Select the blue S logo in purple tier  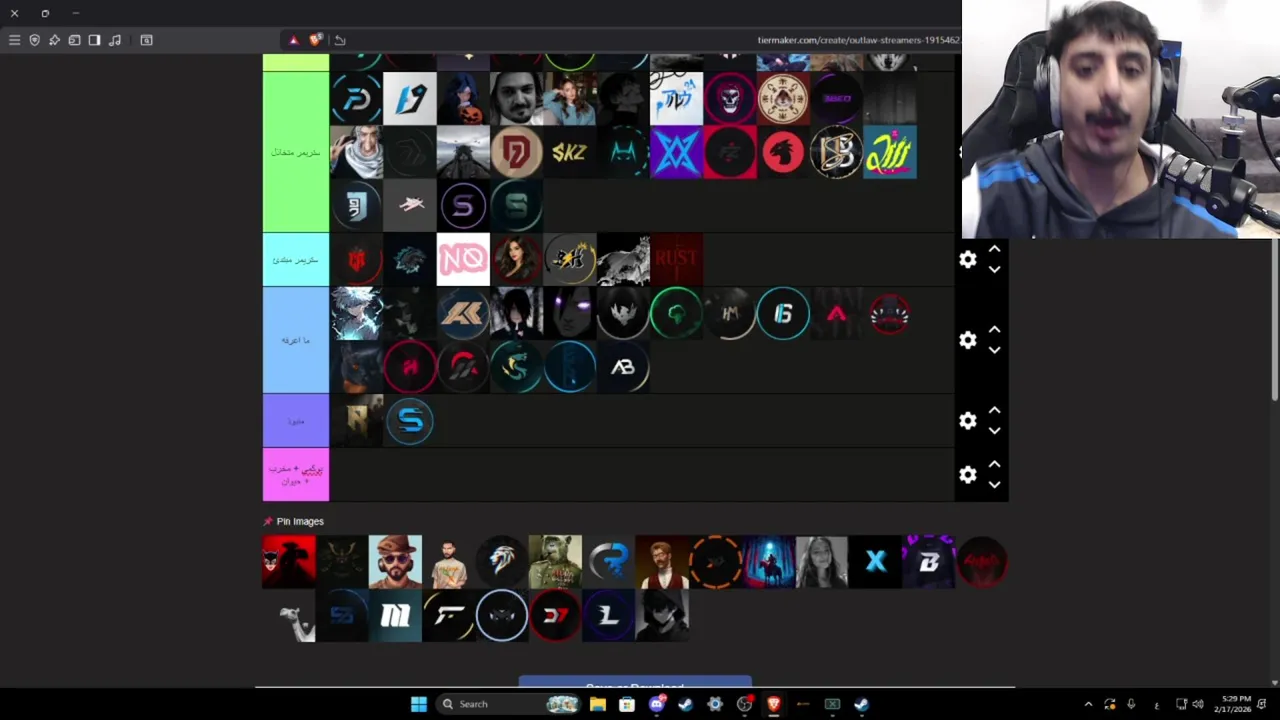[410, 421]
